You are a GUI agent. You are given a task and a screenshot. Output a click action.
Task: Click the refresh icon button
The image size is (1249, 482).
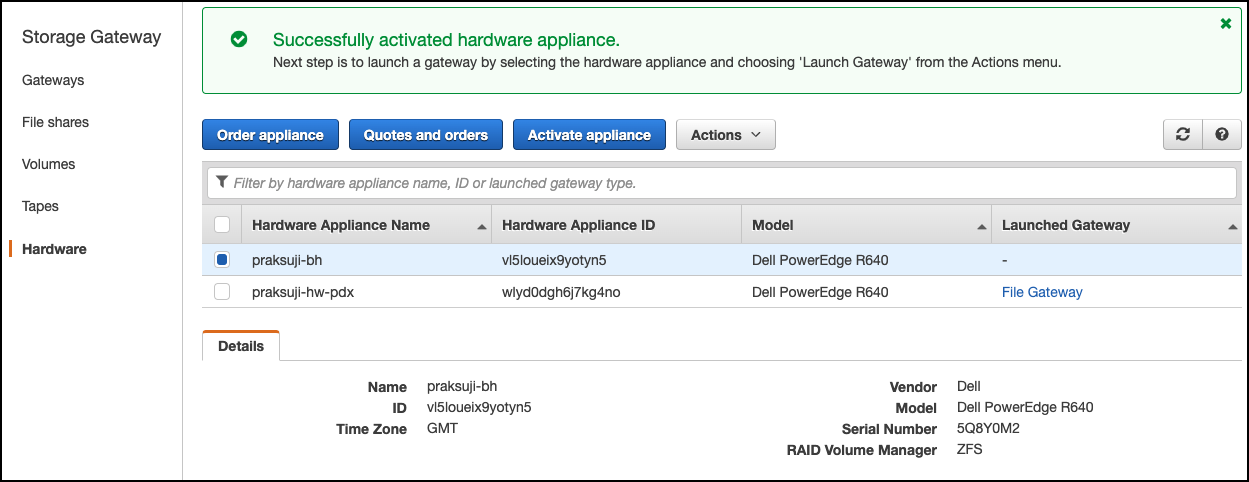1183,135
